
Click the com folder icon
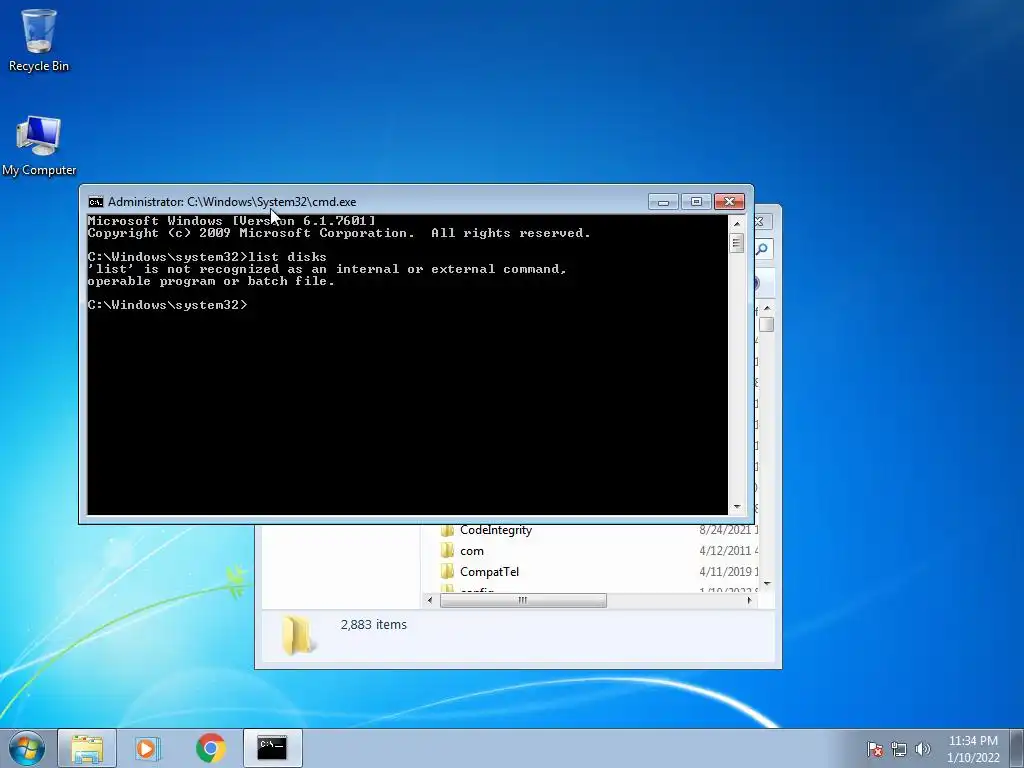pyautogui.click(x=447, y=551)
